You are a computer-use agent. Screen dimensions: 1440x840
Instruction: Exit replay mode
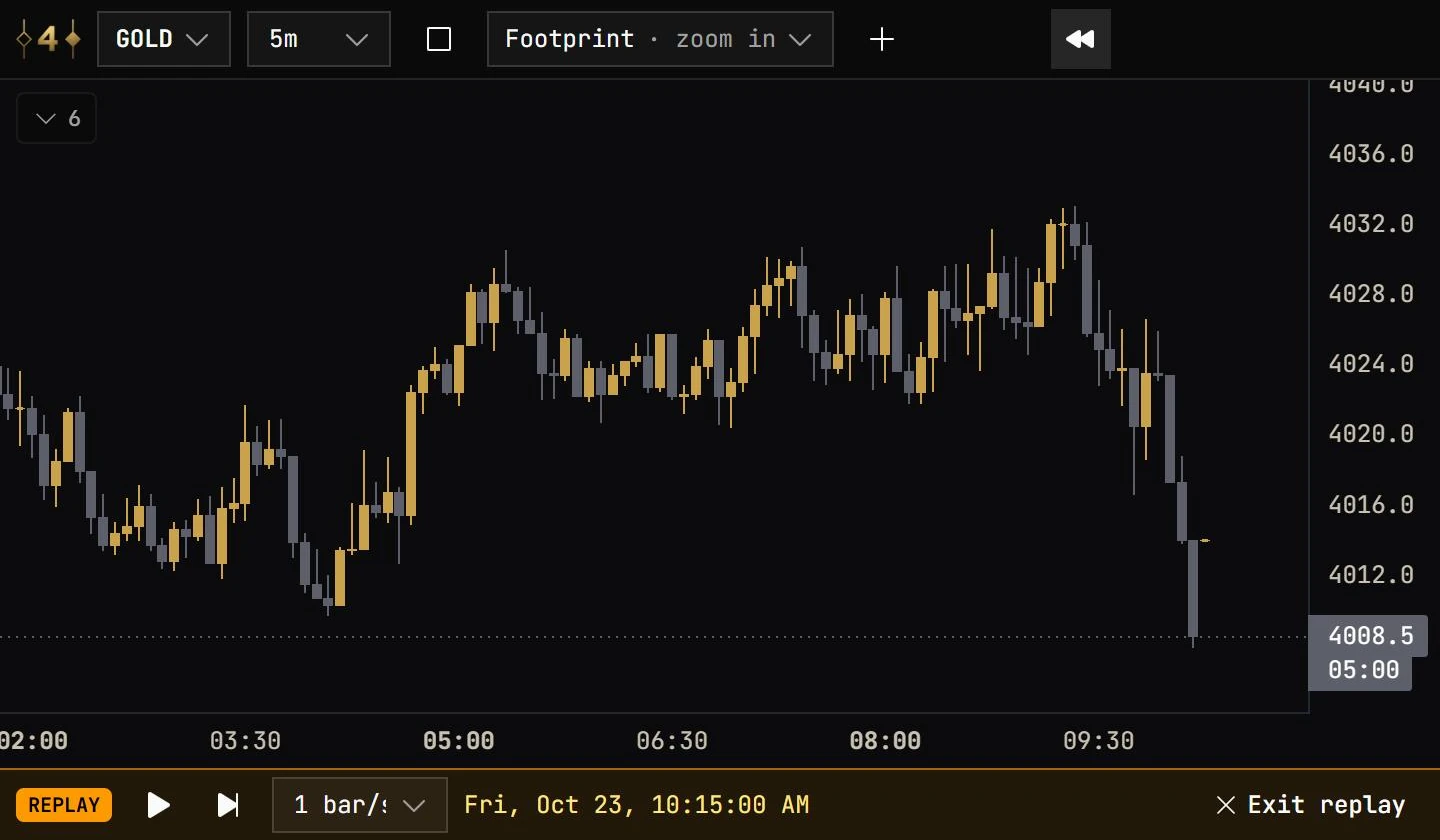pos(1310,805)
